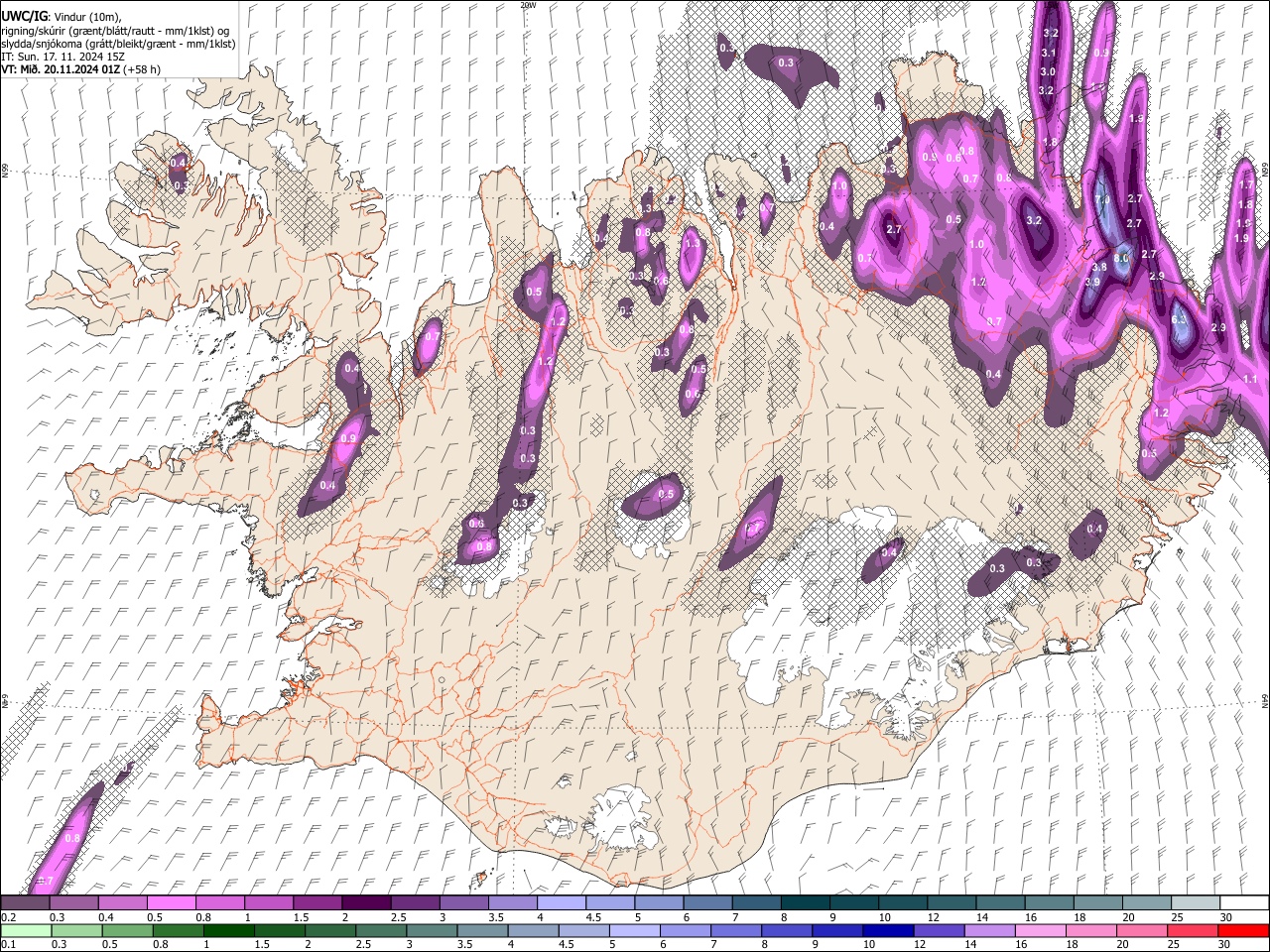The height and width of the screenshot is (952, 1270).
Task: Click the 3.0 precipitation value near top
Action: [x=1048, y=71]
